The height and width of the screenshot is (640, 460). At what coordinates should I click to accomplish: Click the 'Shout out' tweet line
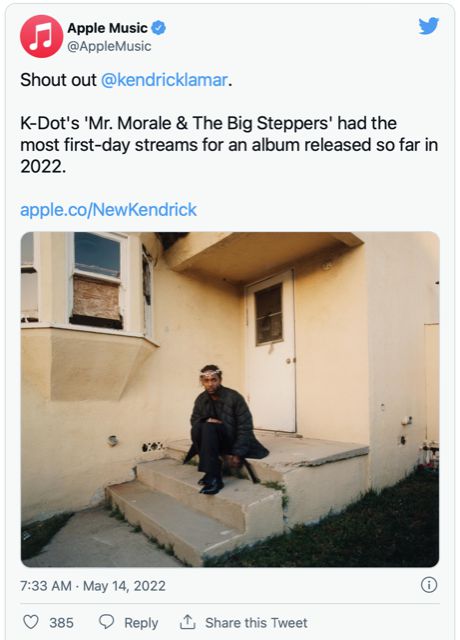[126, 80]
